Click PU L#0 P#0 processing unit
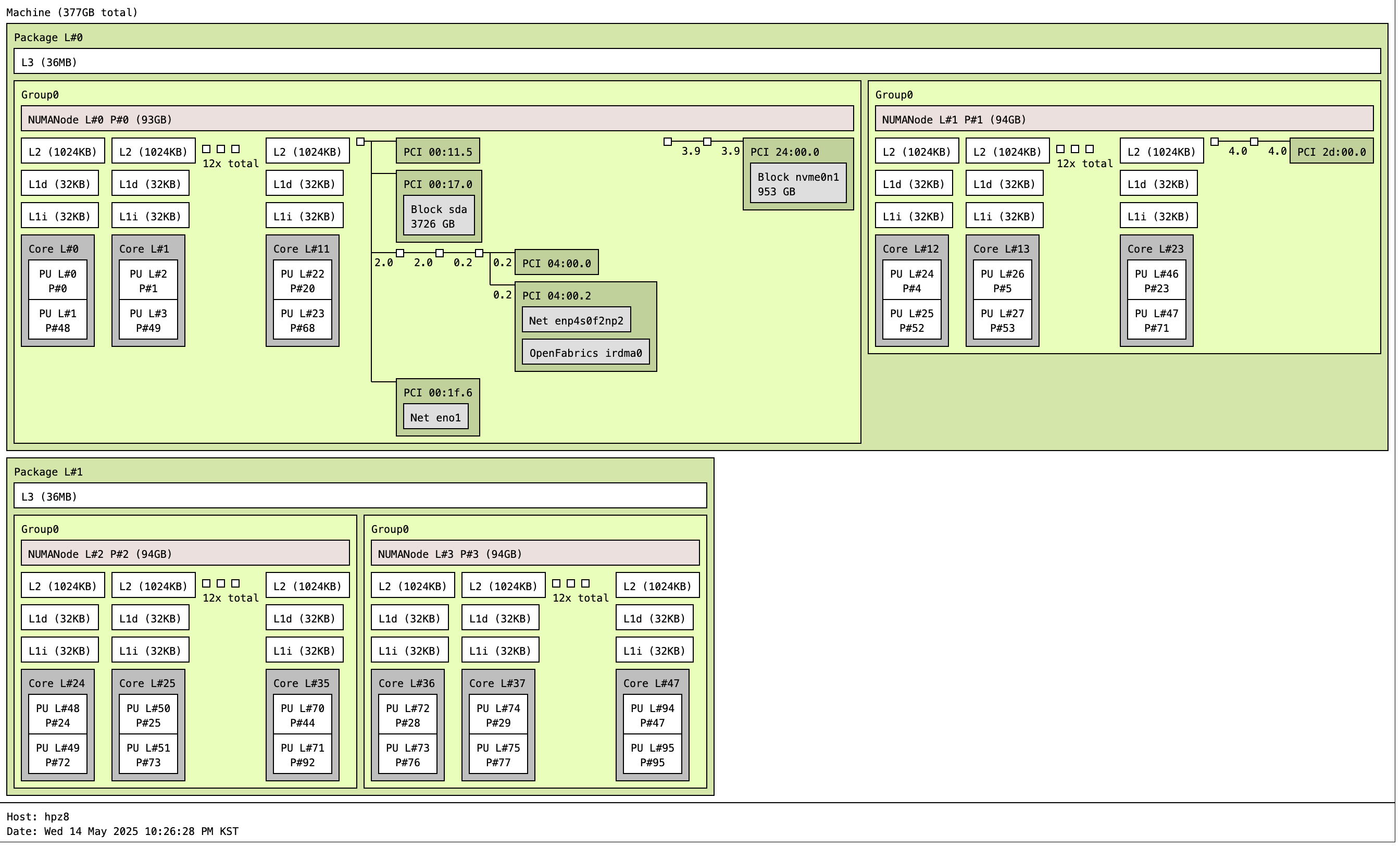 tap(58, 281)
